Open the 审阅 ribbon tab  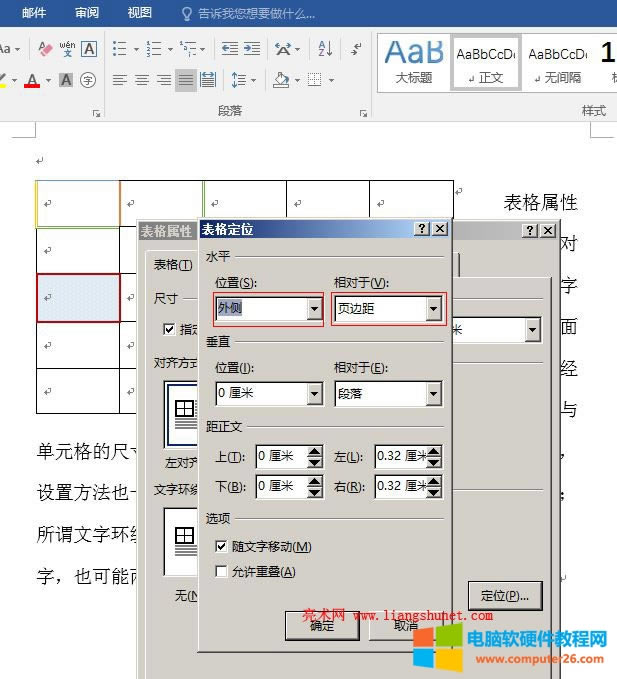[87, 13]
